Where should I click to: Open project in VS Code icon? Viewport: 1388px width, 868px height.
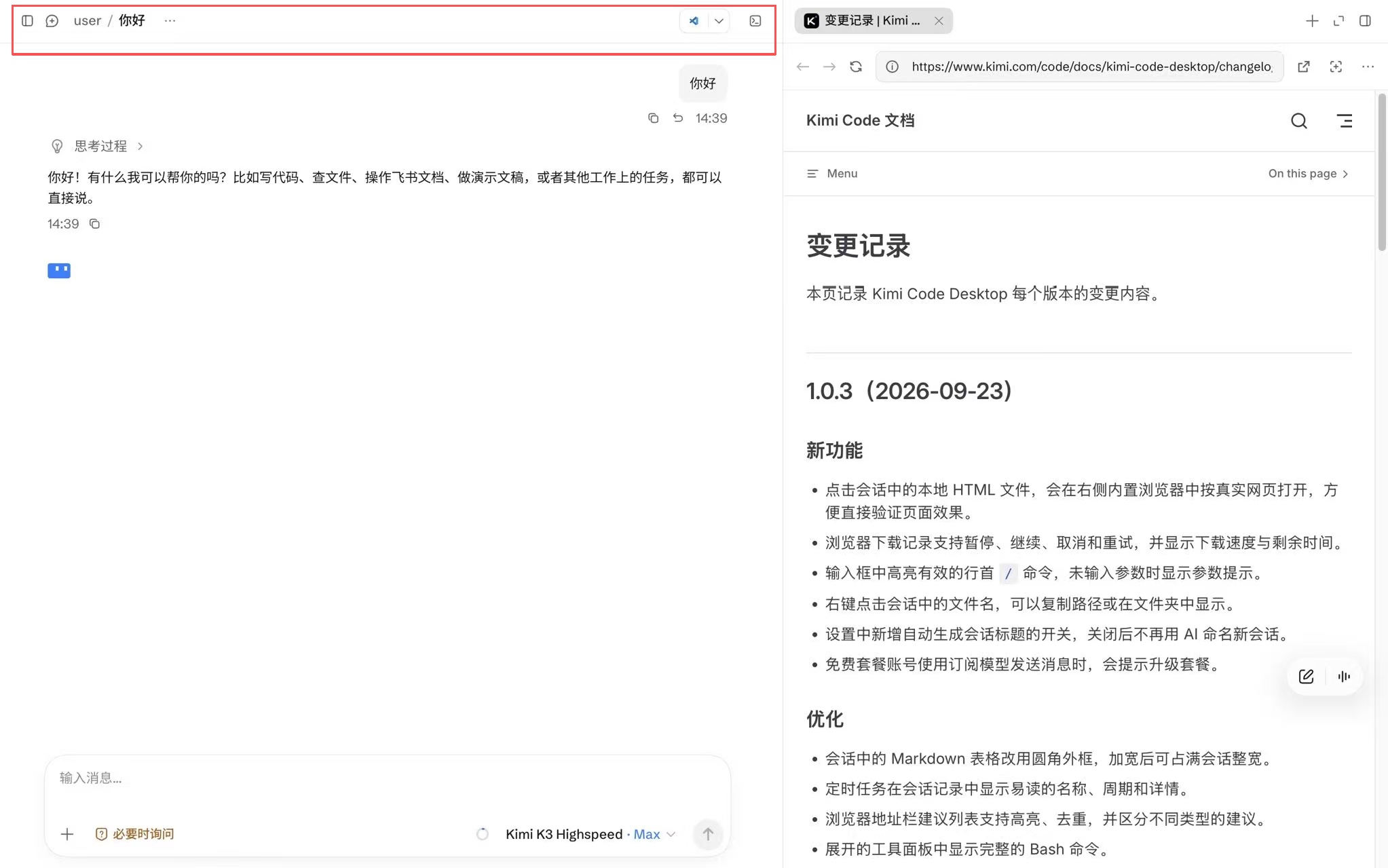[694, 21]
